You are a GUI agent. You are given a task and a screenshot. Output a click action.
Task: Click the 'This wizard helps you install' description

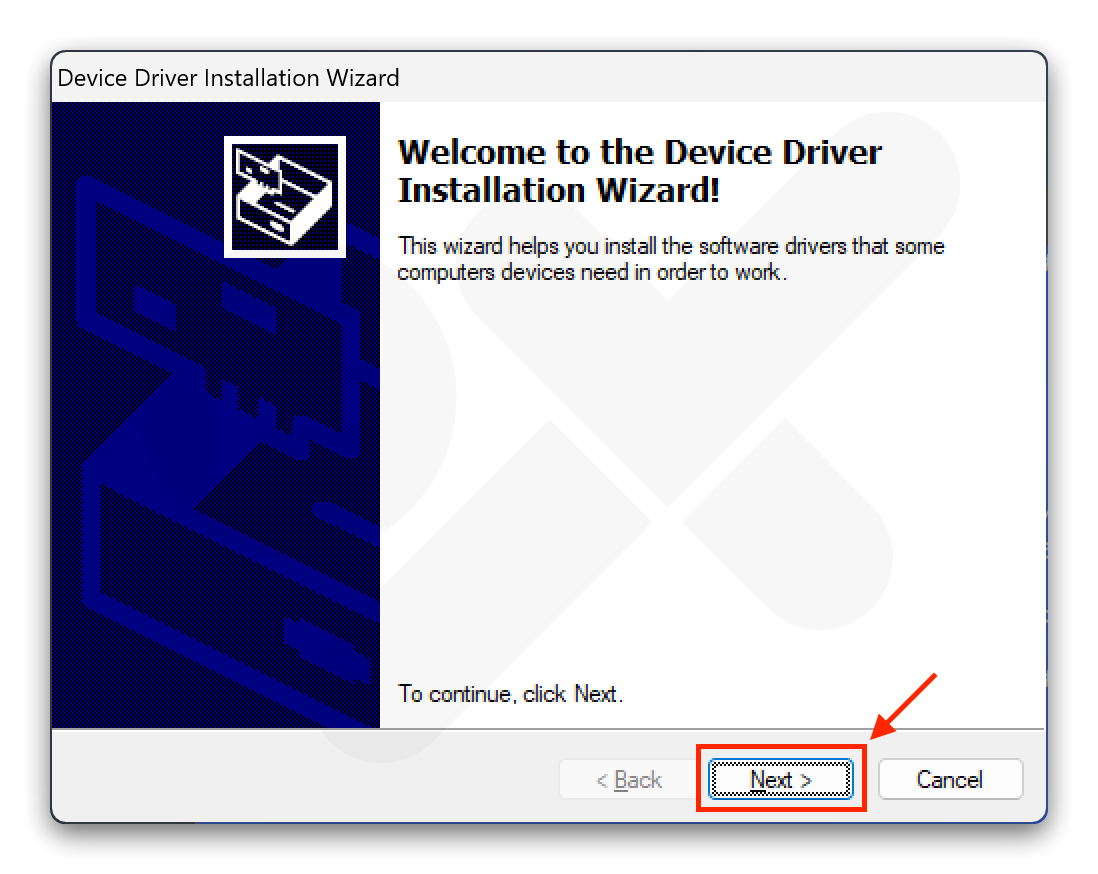670,246
